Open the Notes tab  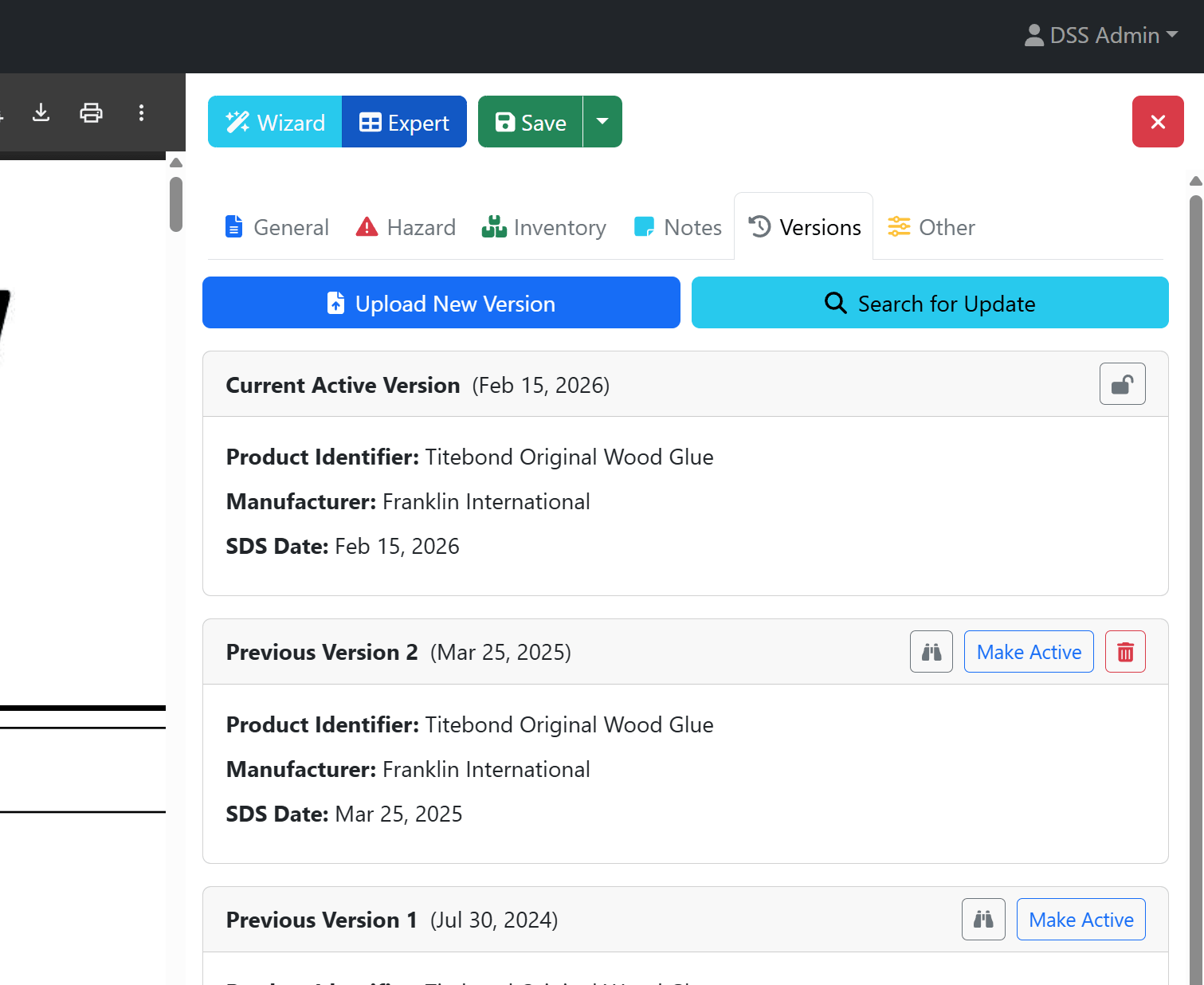678,227
